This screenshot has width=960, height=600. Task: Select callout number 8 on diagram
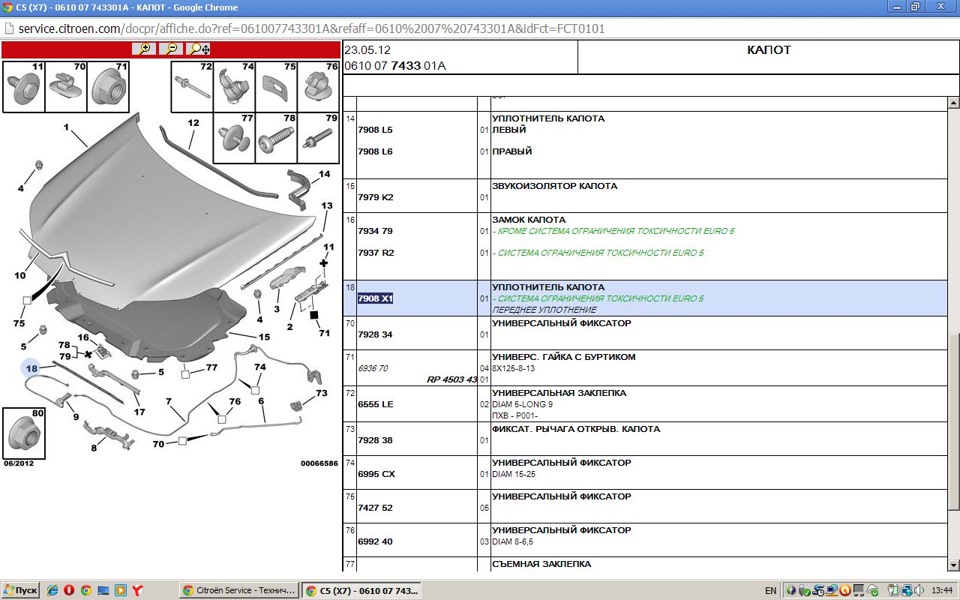pyautogui.click(x=94, y=448)
